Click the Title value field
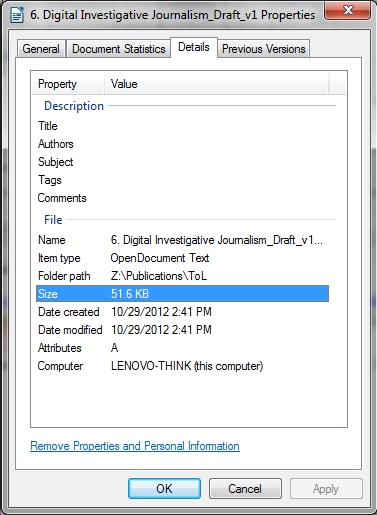 [218, 126]
